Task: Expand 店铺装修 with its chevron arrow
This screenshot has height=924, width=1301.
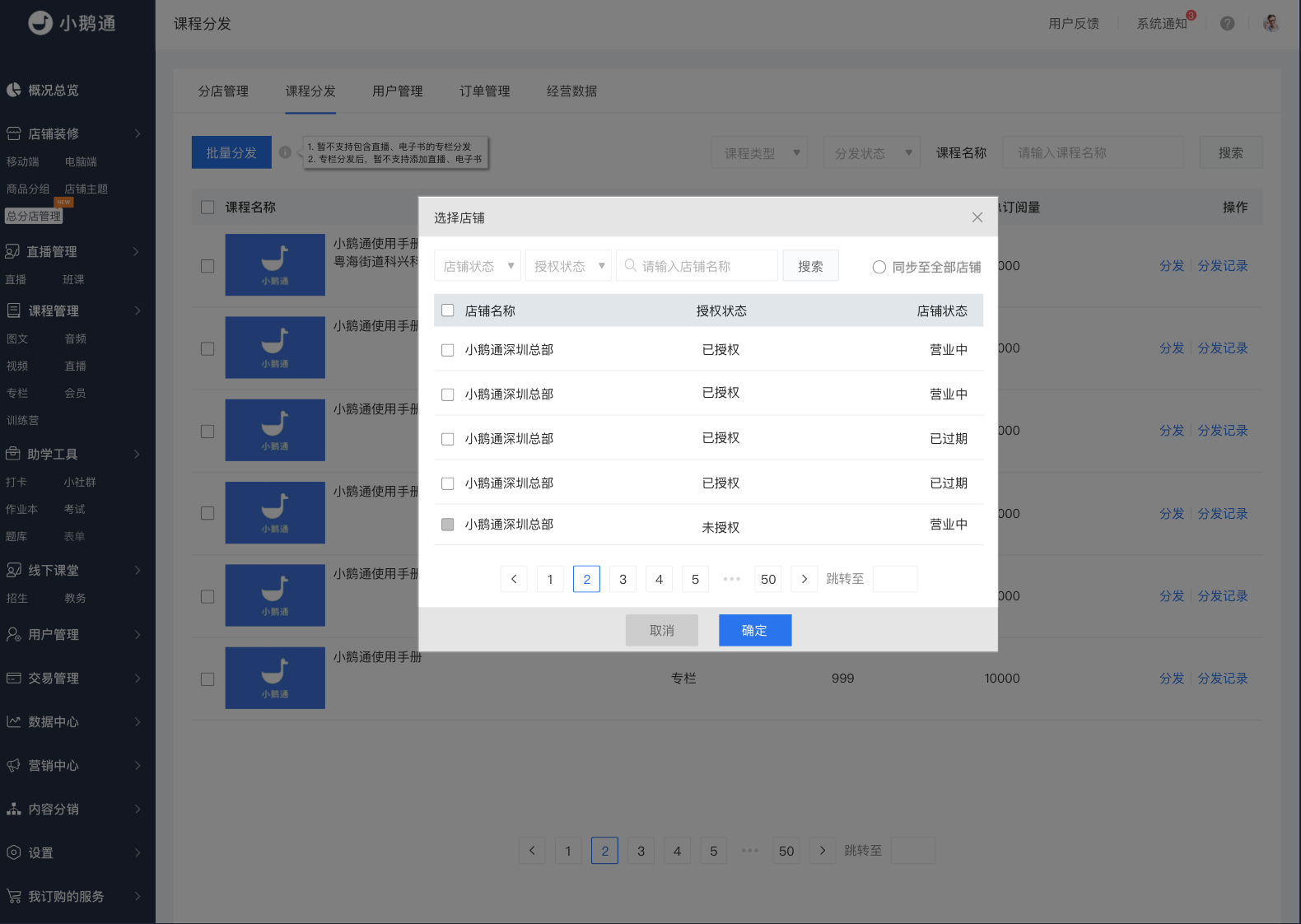Action: (138, 133)
